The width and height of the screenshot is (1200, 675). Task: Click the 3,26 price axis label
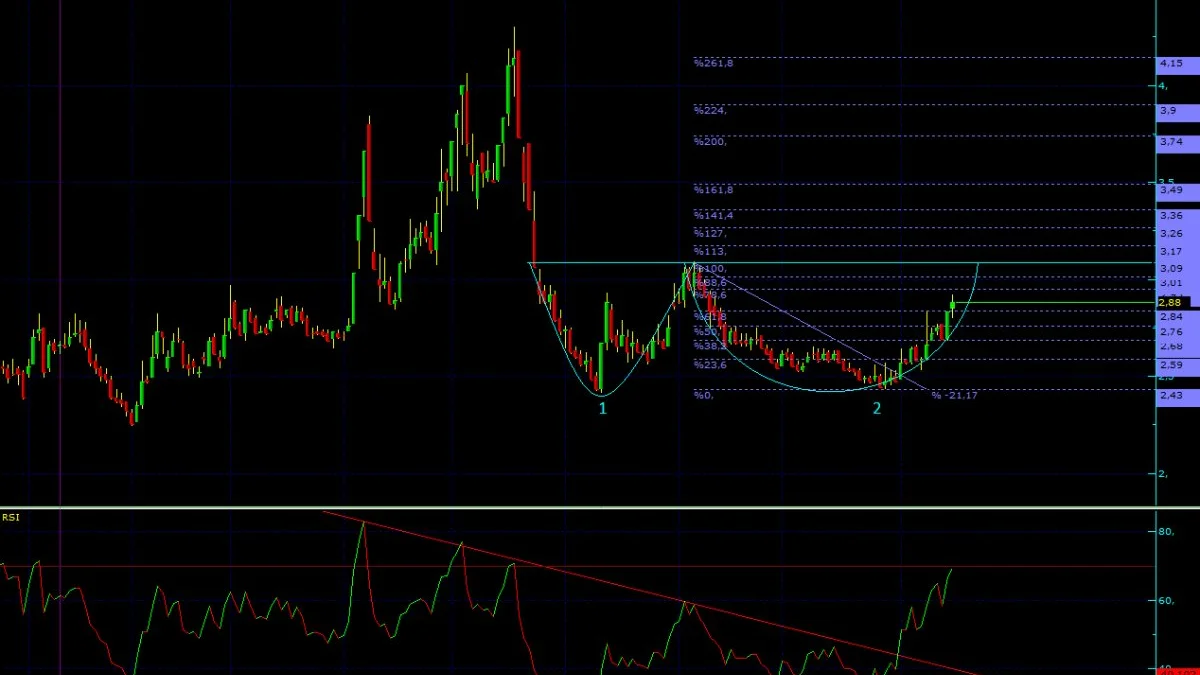click(x=1171, y=233)
